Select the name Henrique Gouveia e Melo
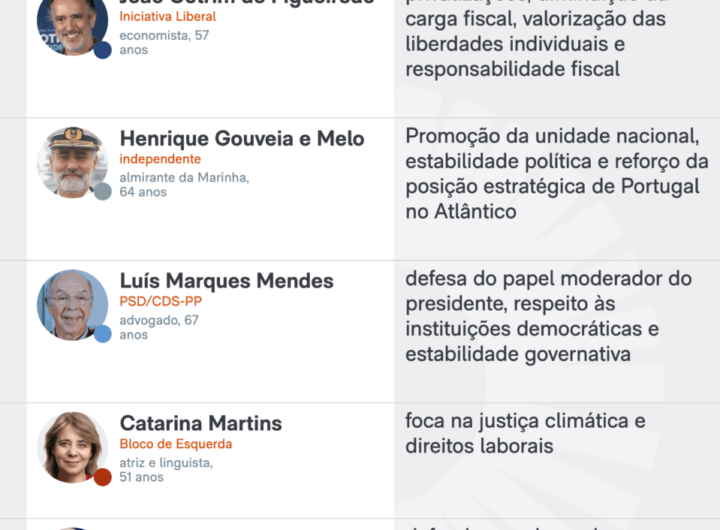720x530 pixels. [242, 138]
